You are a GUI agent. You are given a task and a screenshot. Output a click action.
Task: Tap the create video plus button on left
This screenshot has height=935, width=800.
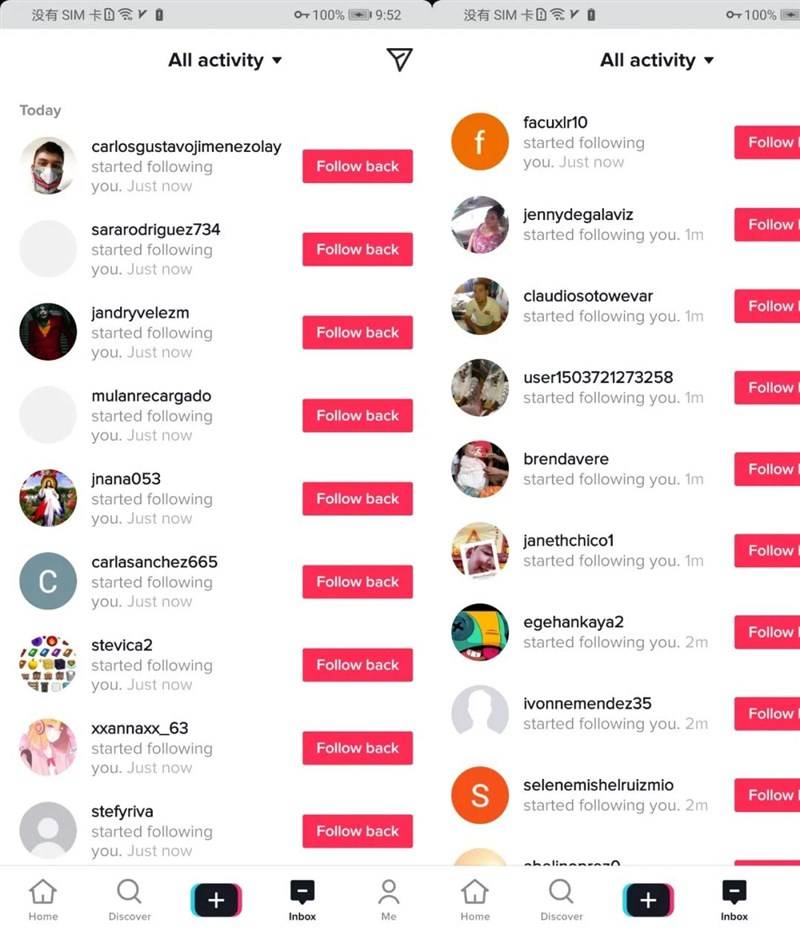click(216, 900)
